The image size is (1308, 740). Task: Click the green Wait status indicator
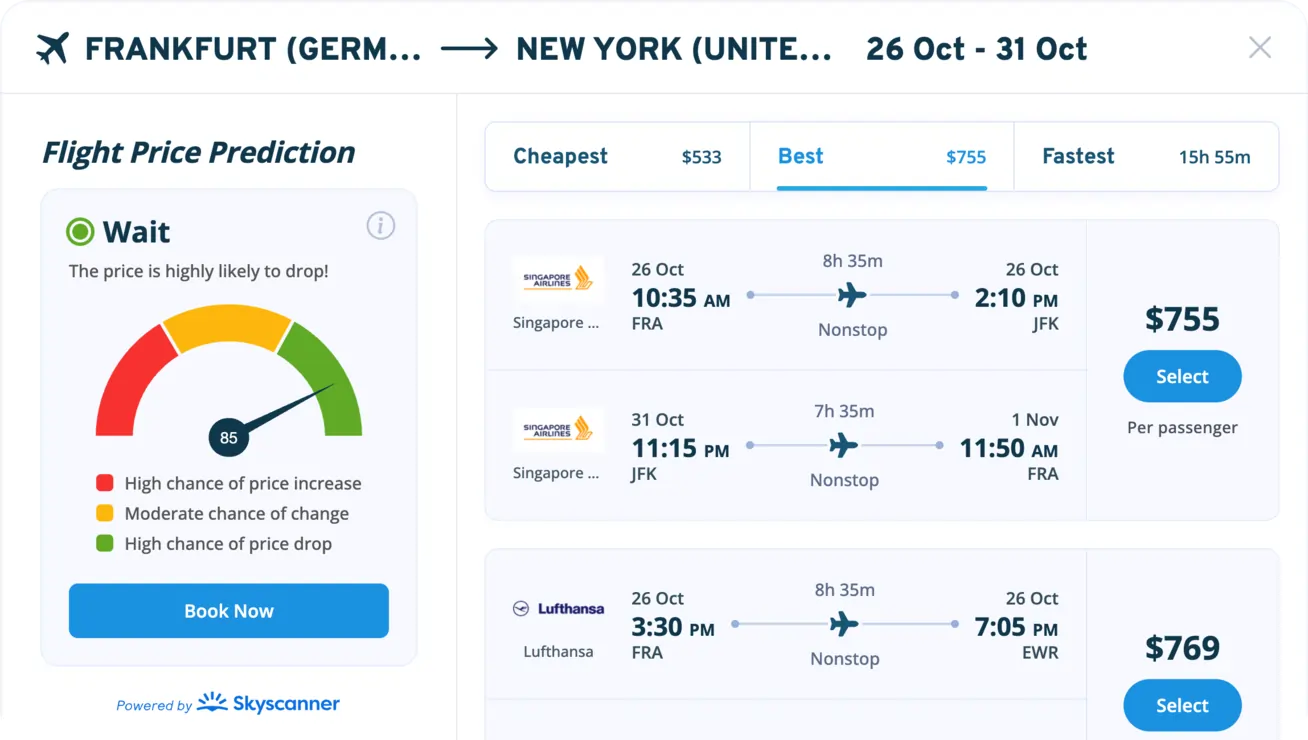(80, 232)
